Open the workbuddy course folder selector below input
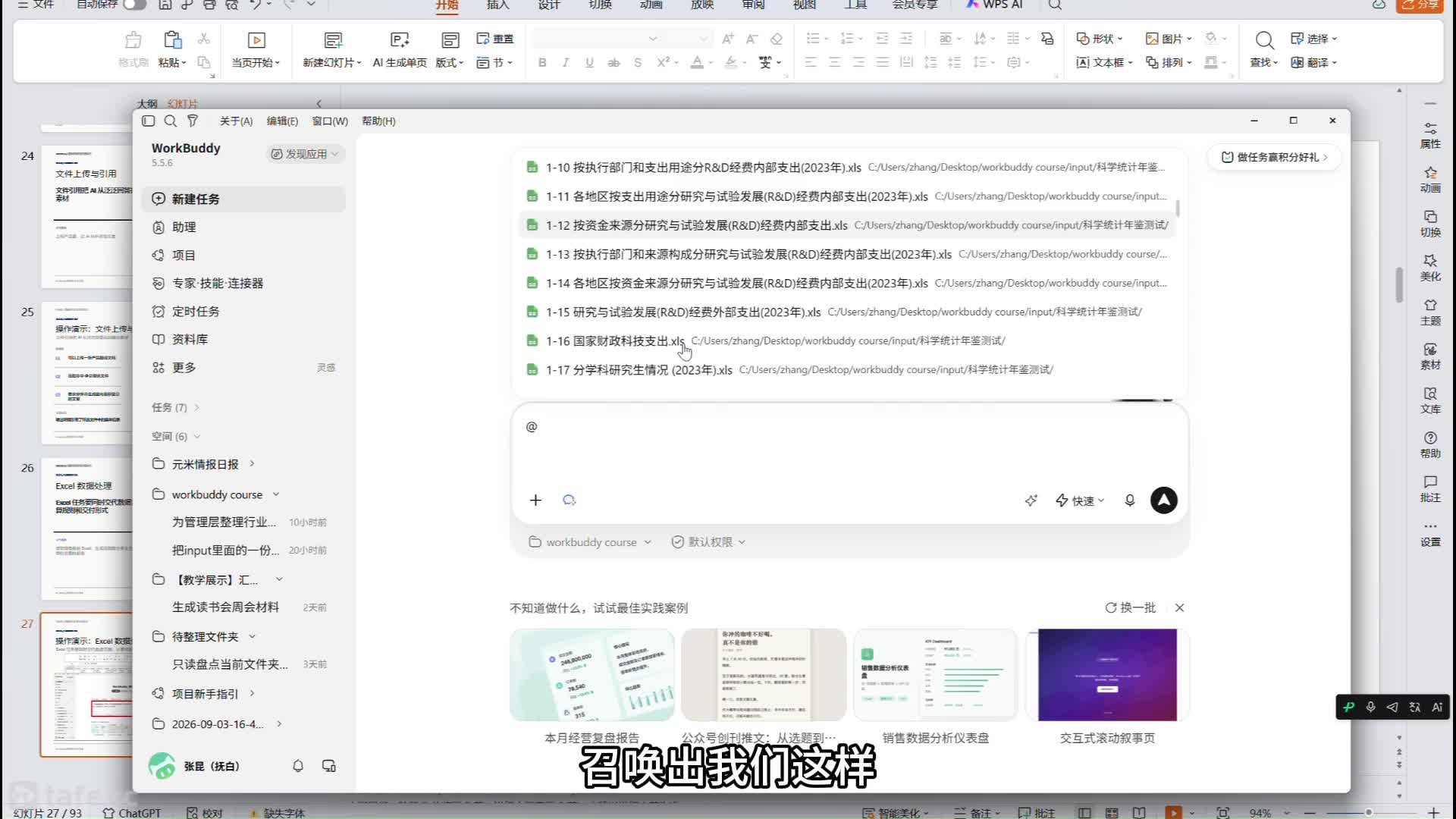Screen dimensions: 1456x819 [590, 542]
